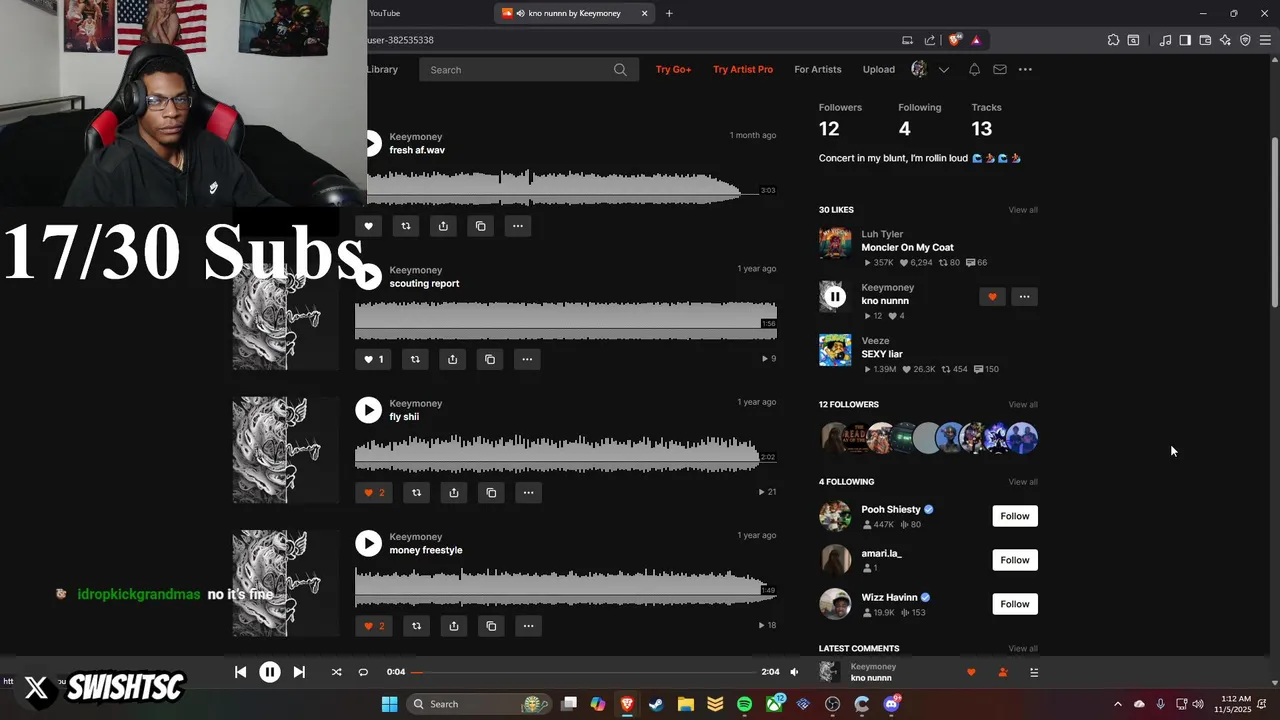
Task: Follow Pooh Shiesty
Action: (x=1015, y=516)
